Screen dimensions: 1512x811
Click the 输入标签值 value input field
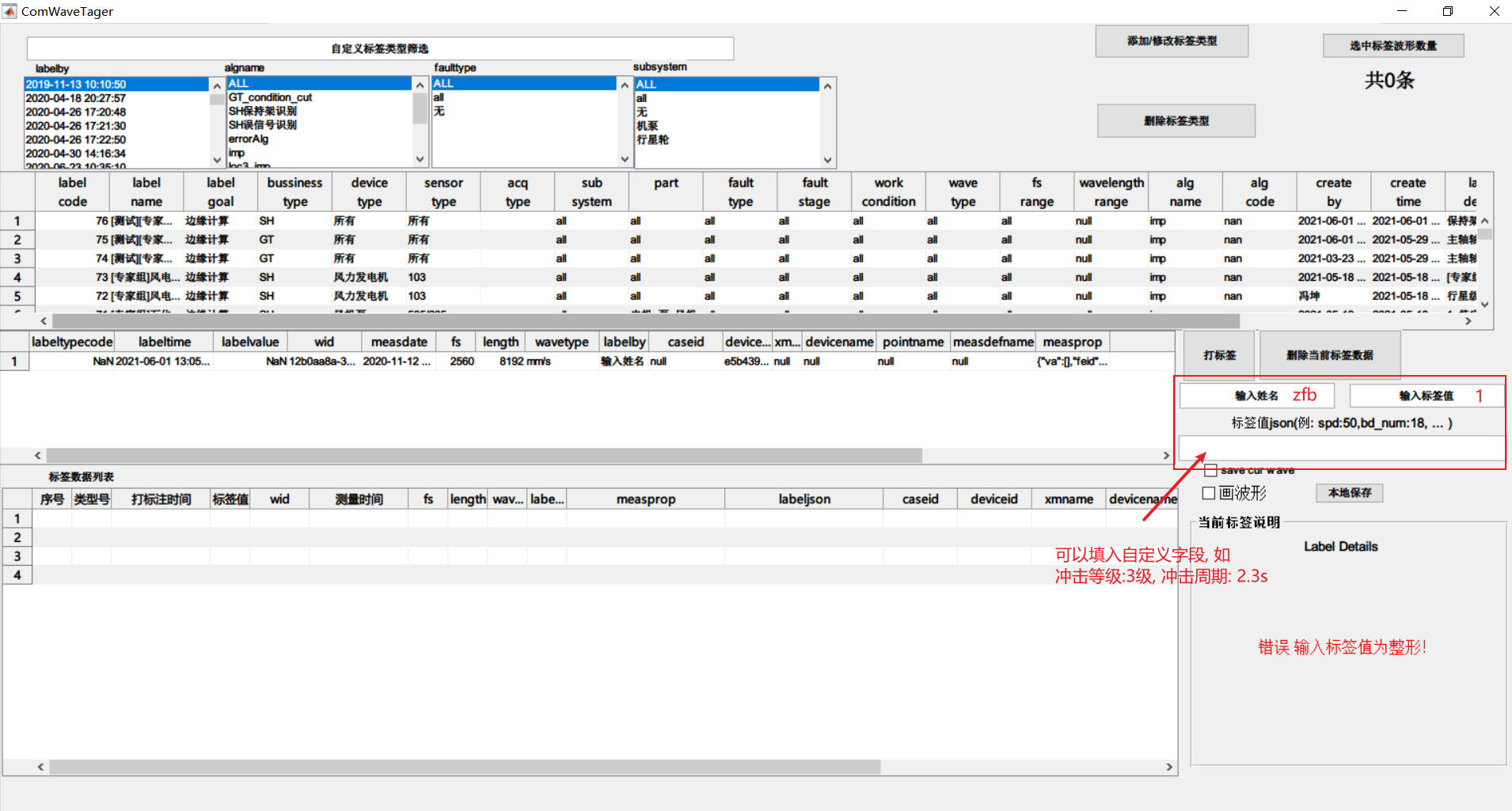[x=1427, y=396]
